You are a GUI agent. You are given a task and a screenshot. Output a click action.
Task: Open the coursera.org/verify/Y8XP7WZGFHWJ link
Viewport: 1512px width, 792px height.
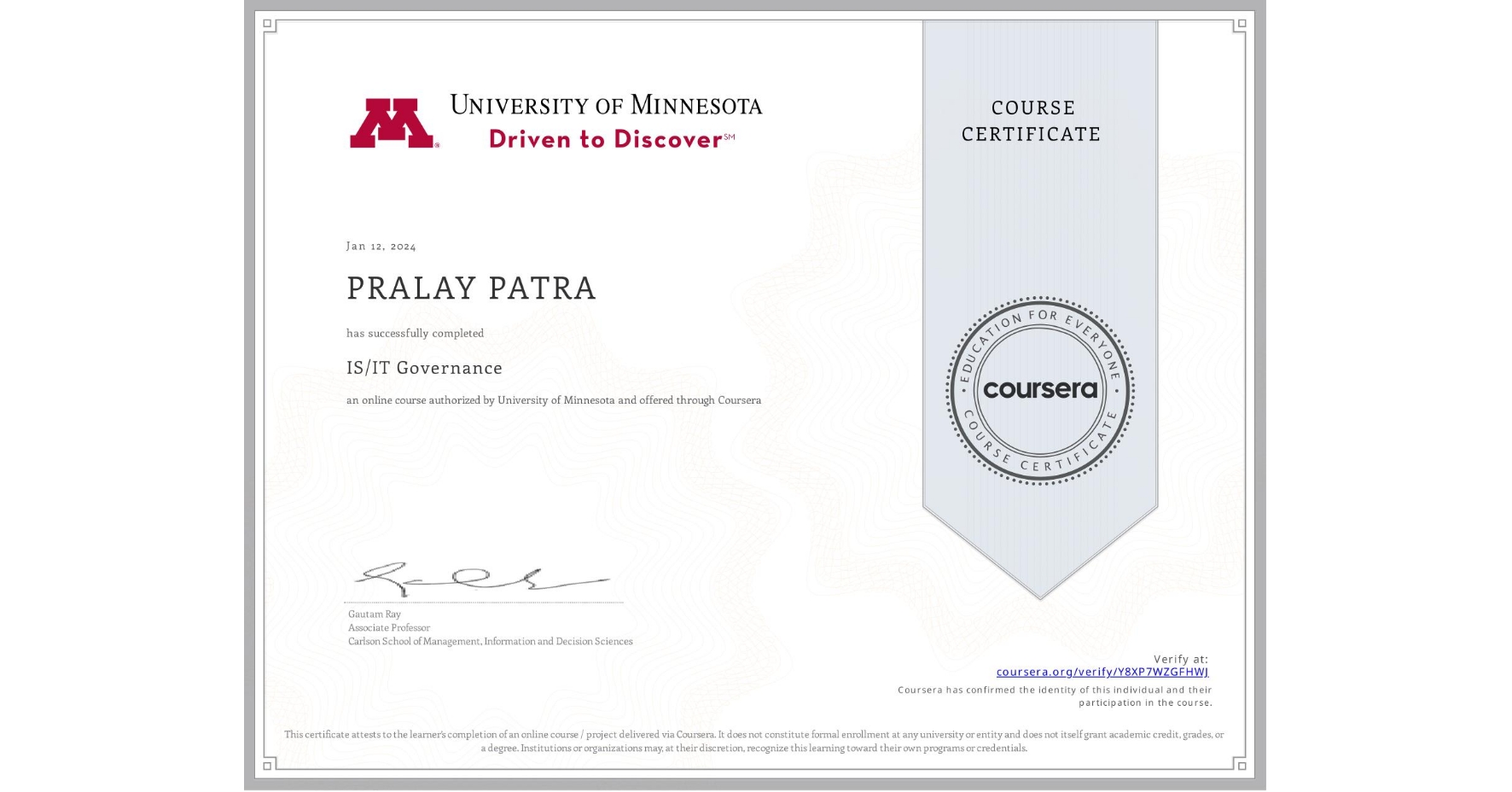tap(1103, 672)
